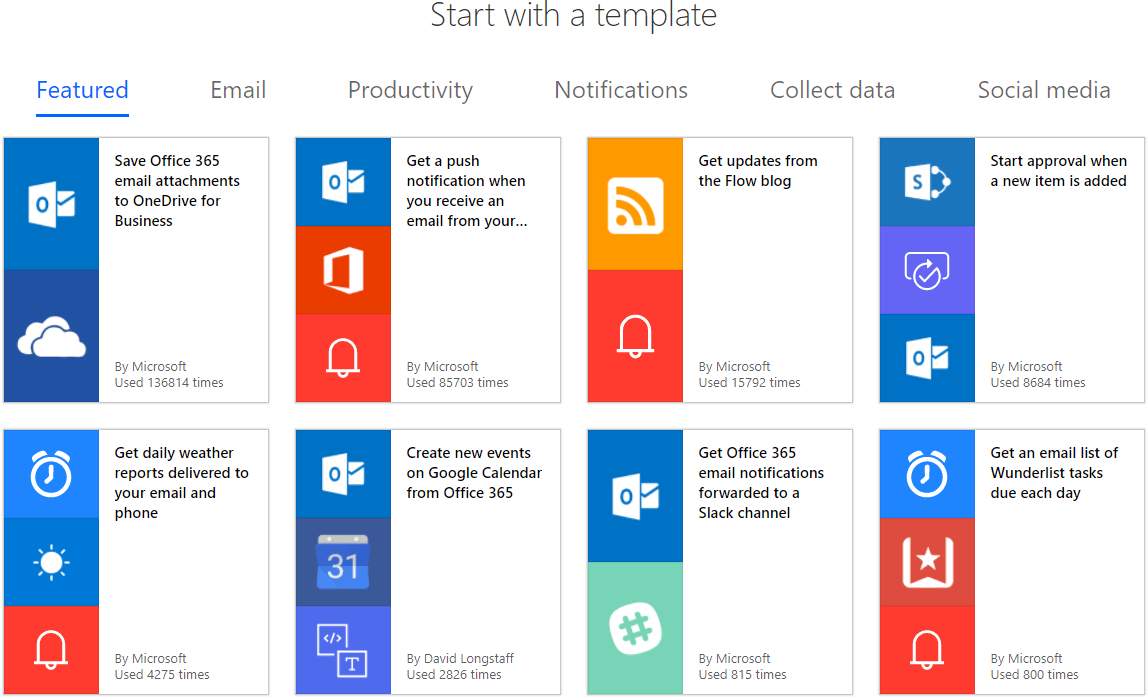This screenshot has width=1148, height=698.
Task: Click the red Wunderlist star icon
Action: pos(927,562)
